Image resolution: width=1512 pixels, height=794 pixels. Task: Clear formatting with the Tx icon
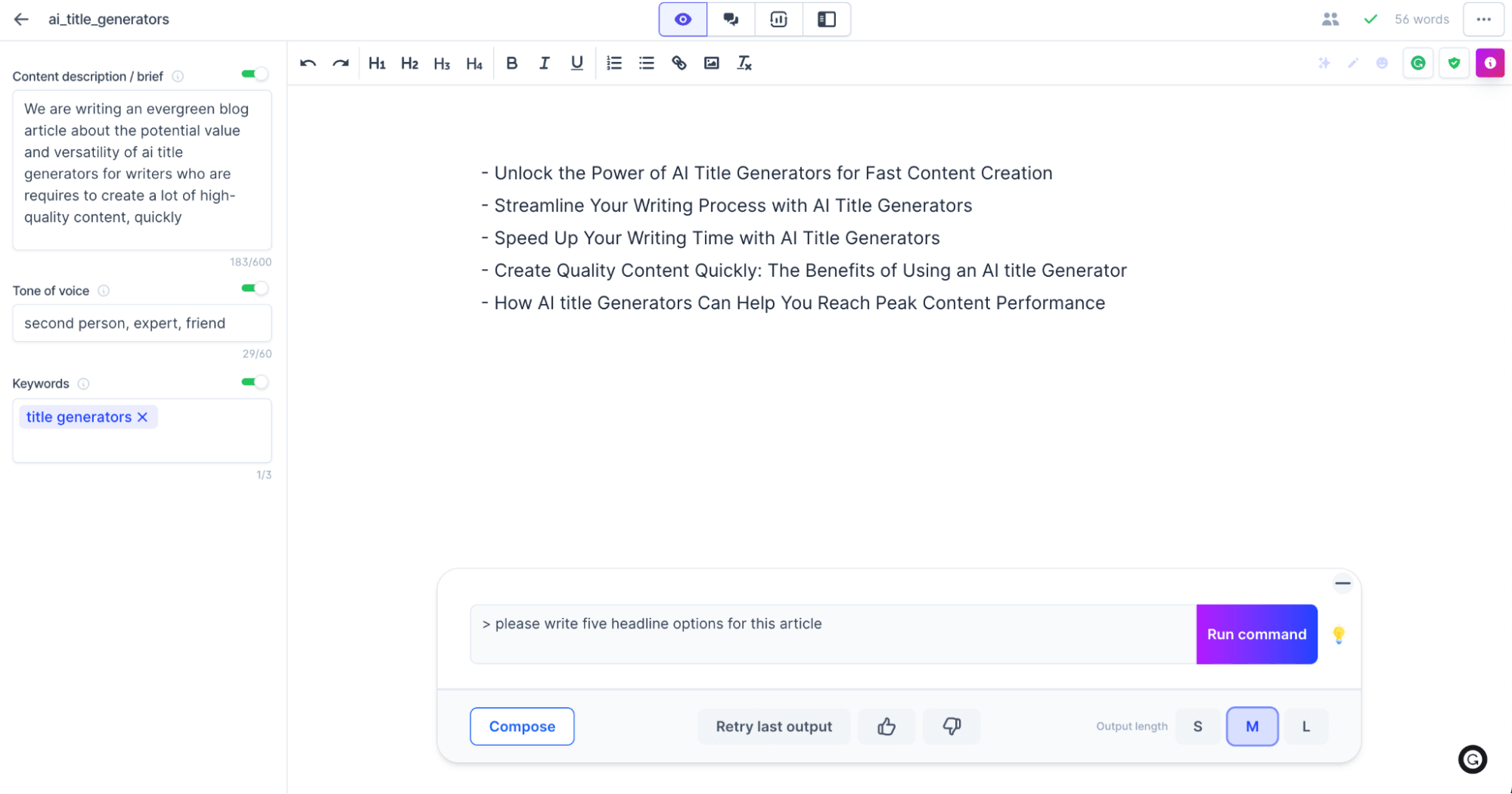(x=744, y=64)
